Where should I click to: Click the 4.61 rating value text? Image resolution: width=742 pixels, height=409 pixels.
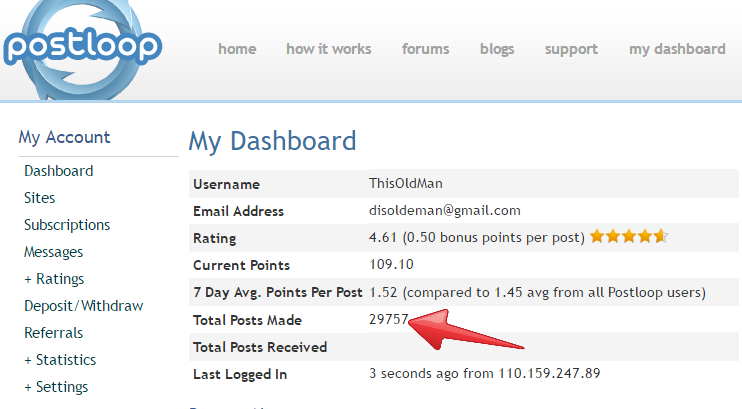tap(382, 237)
